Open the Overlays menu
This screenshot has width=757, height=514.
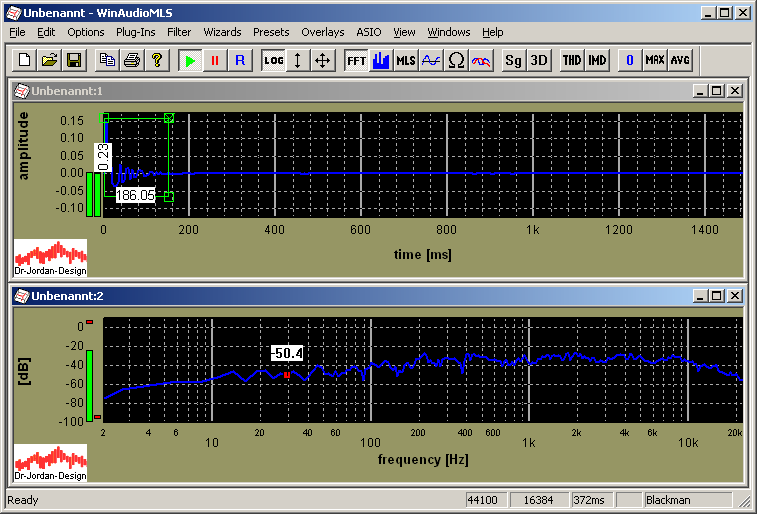[x=322, y=32]
